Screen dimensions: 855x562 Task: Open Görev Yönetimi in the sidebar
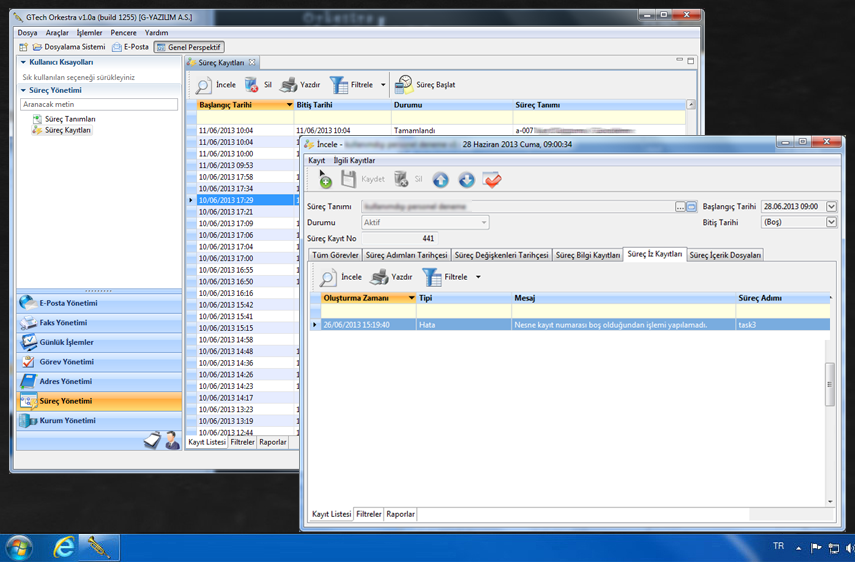click(66, 362)
